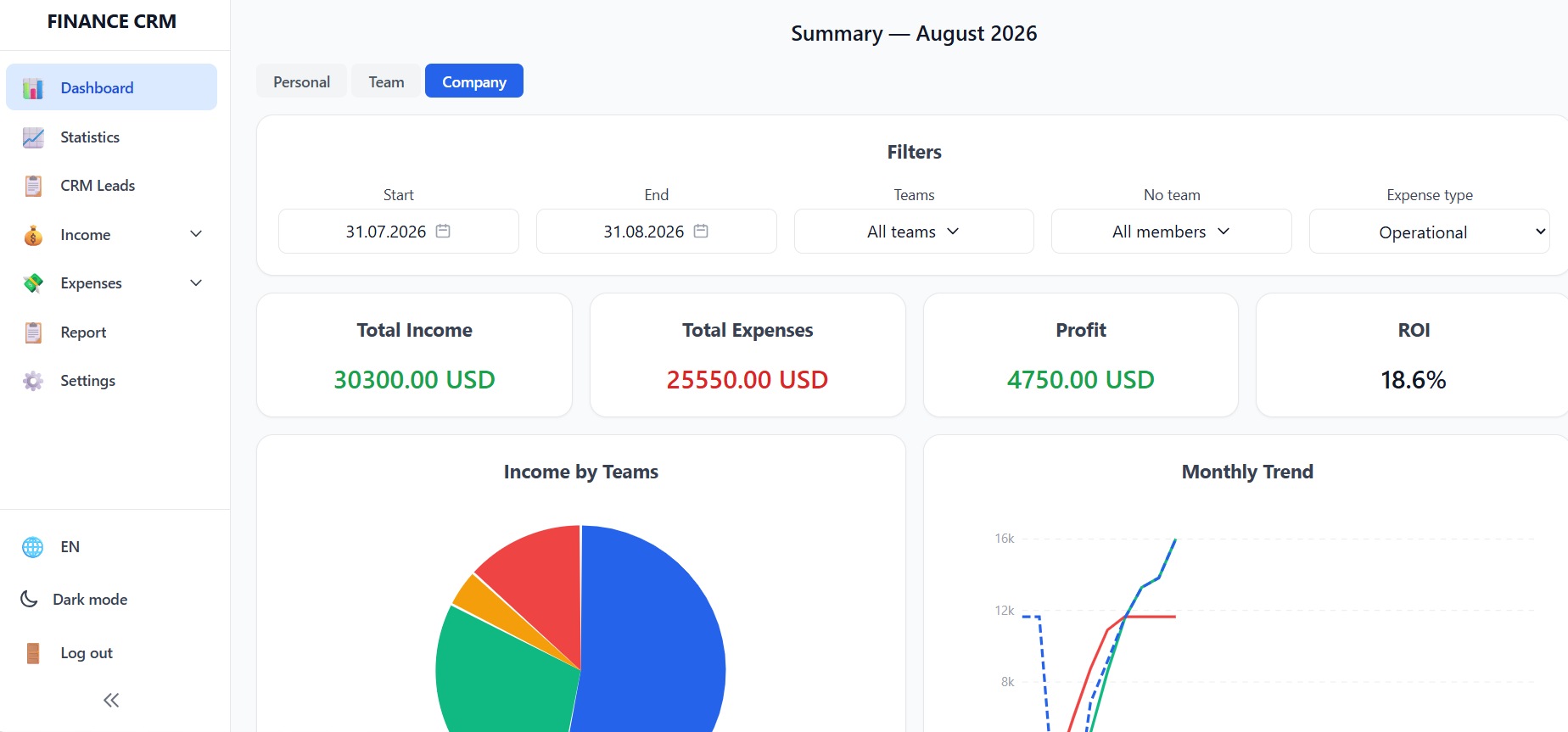Open the Report page
Screen dimensions: 1568x732
point(111,332)
